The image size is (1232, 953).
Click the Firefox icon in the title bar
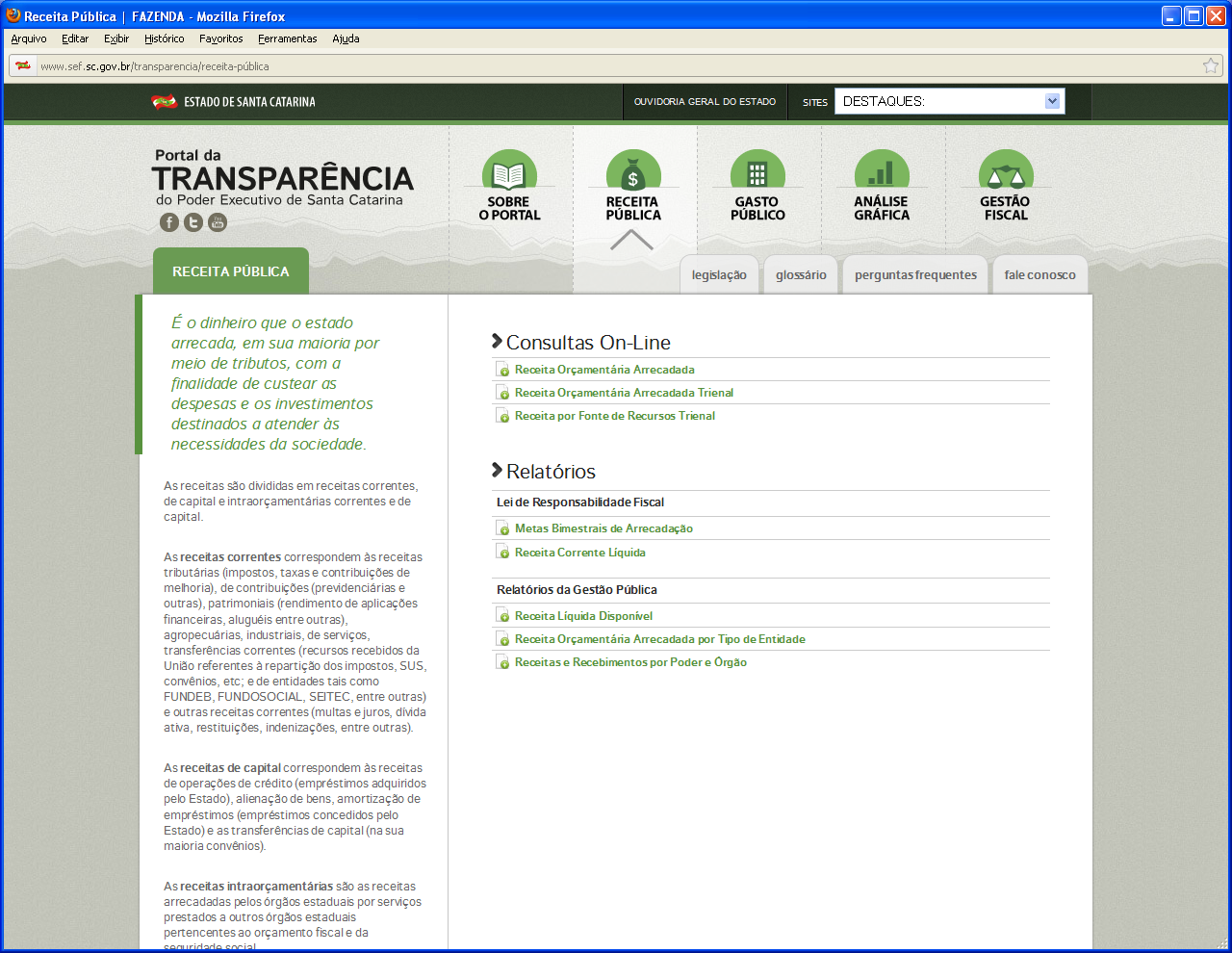pos(13,15)
